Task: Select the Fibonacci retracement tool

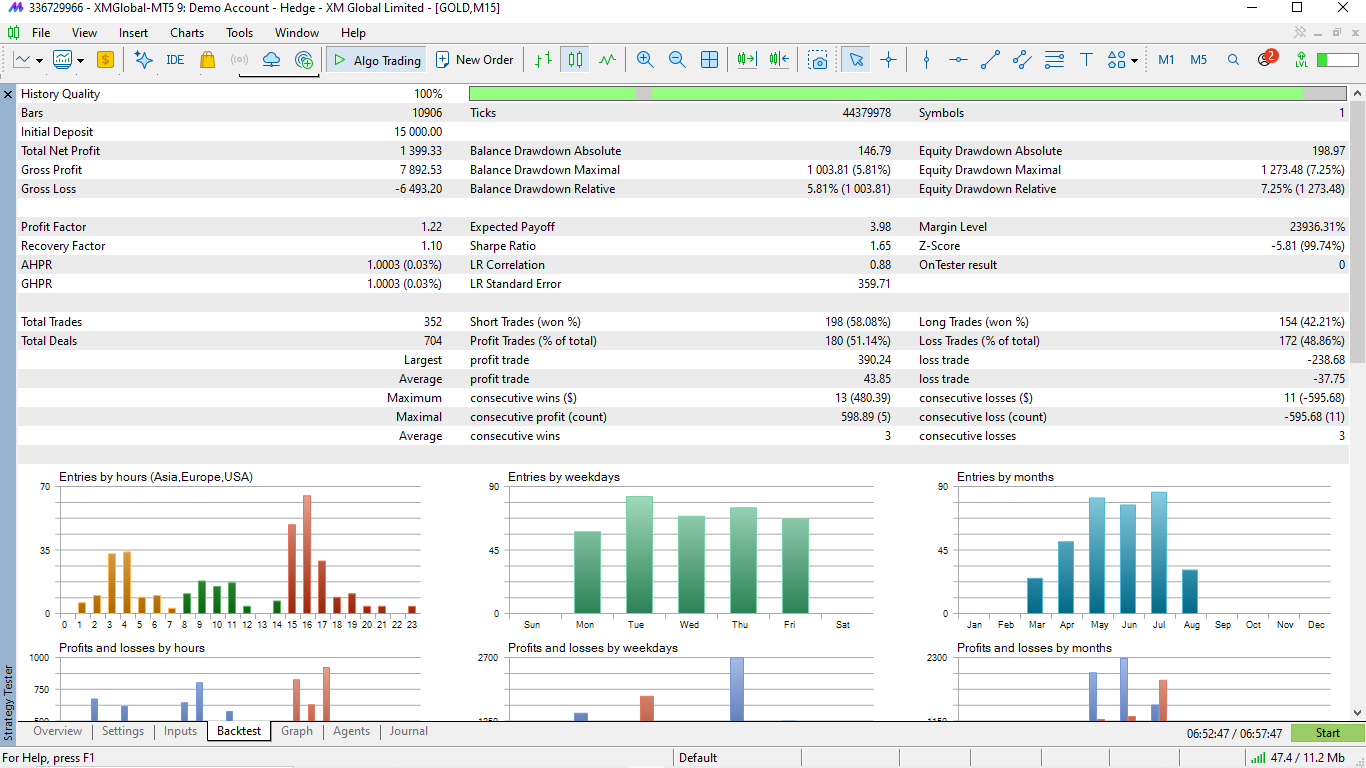Action: click(1054, 60)
